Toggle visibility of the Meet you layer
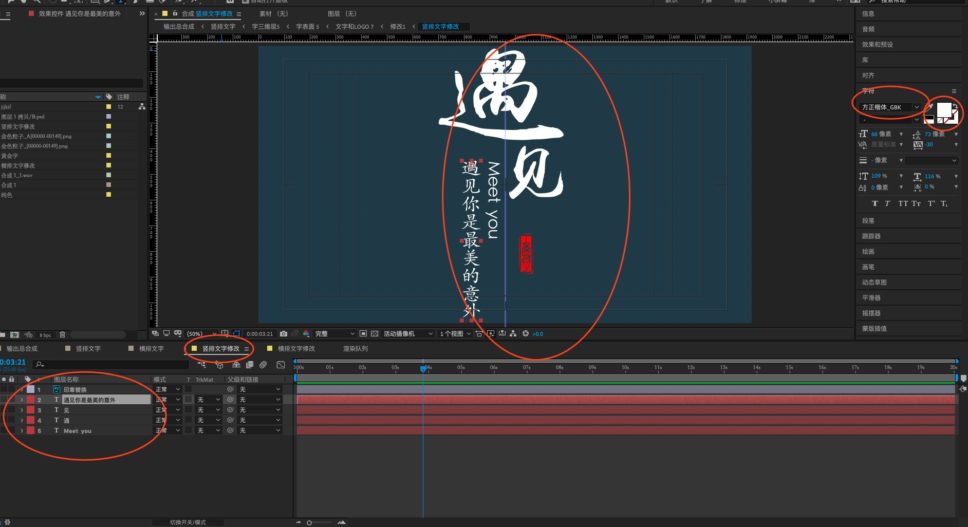The width and height of the screenshot is (968, 527). (x=3, y=431)
